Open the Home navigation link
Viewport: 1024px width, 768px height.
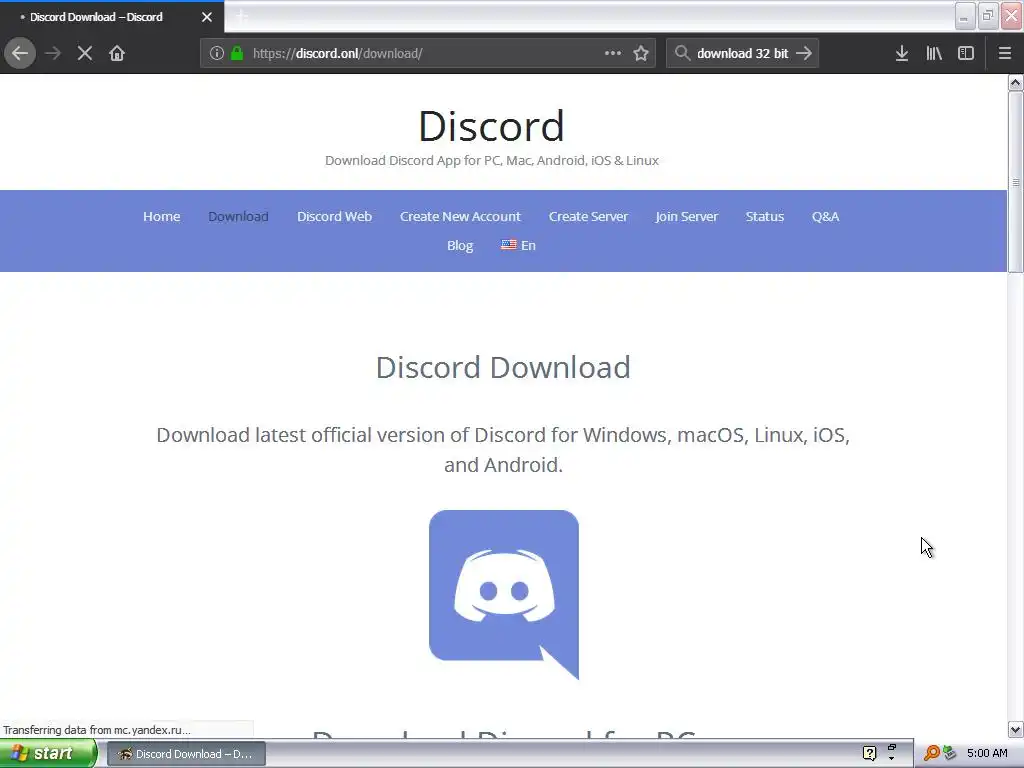[161, 216]
